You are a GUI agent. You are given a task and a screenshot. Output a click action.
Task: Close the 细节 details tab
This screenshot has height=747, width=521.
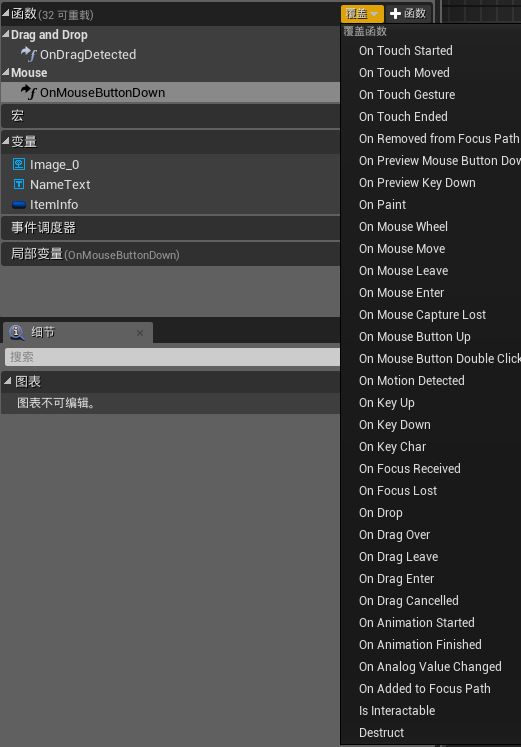140,333
